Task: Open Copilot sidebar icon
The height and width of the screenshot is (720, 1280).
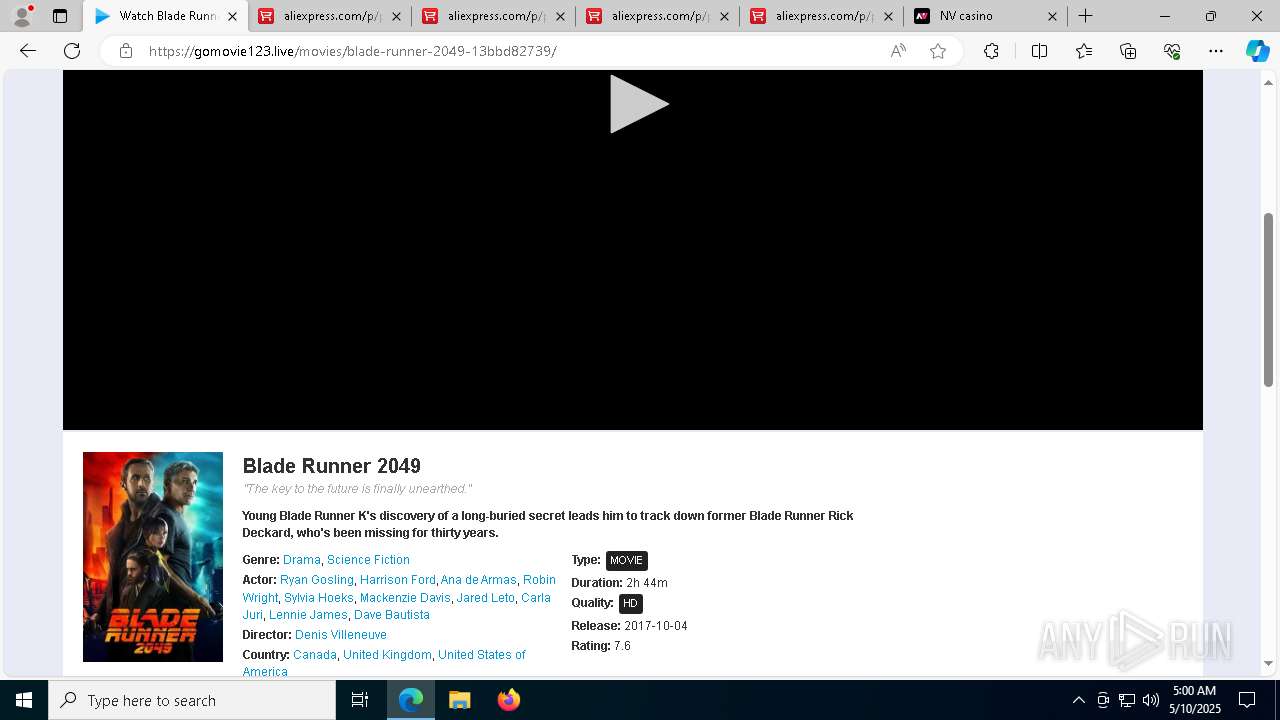Action: pos(1257,51)
